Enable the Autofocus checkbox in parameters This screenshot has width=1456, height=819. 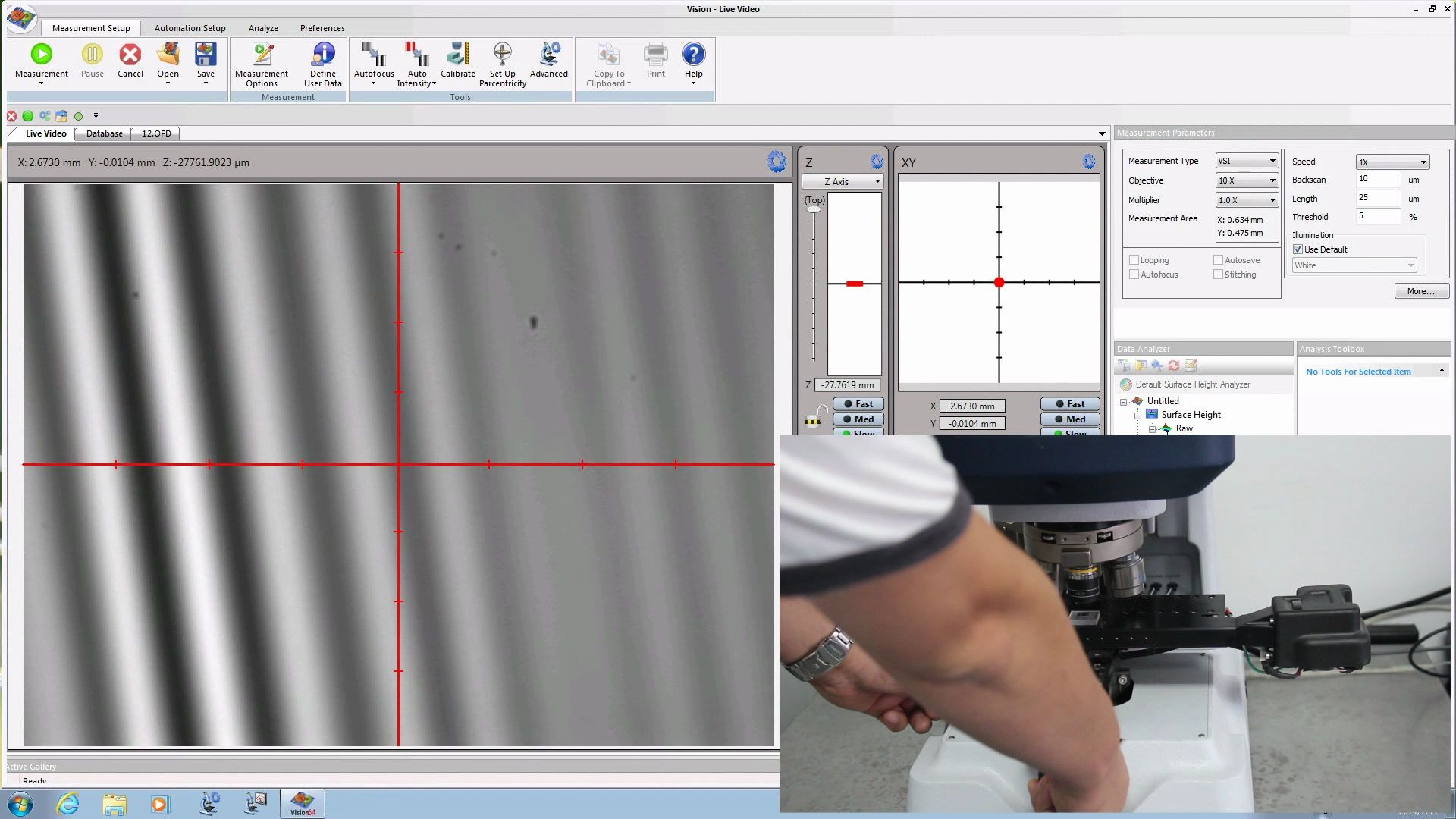point(1134,274)
